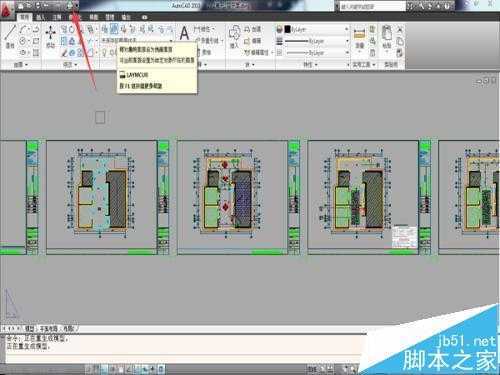Switch to the 模型 layout tab

pyautogui.click(x=30, y=328)
